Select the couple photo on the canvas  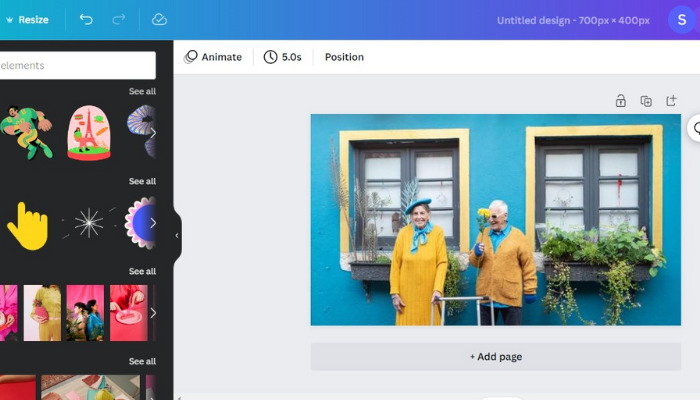pos(496,220)
